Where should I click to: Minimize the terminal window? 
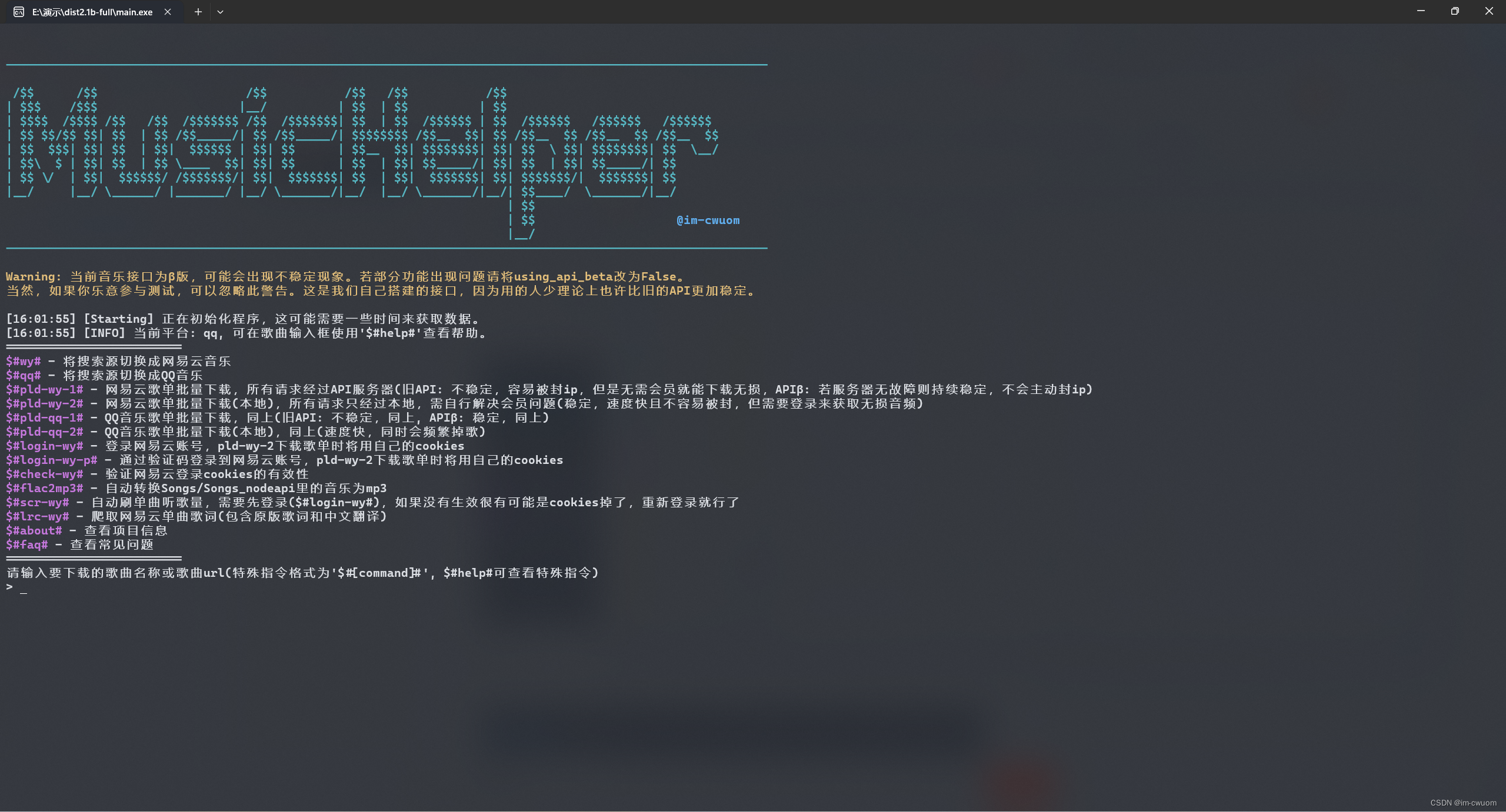pos(1421,11)
